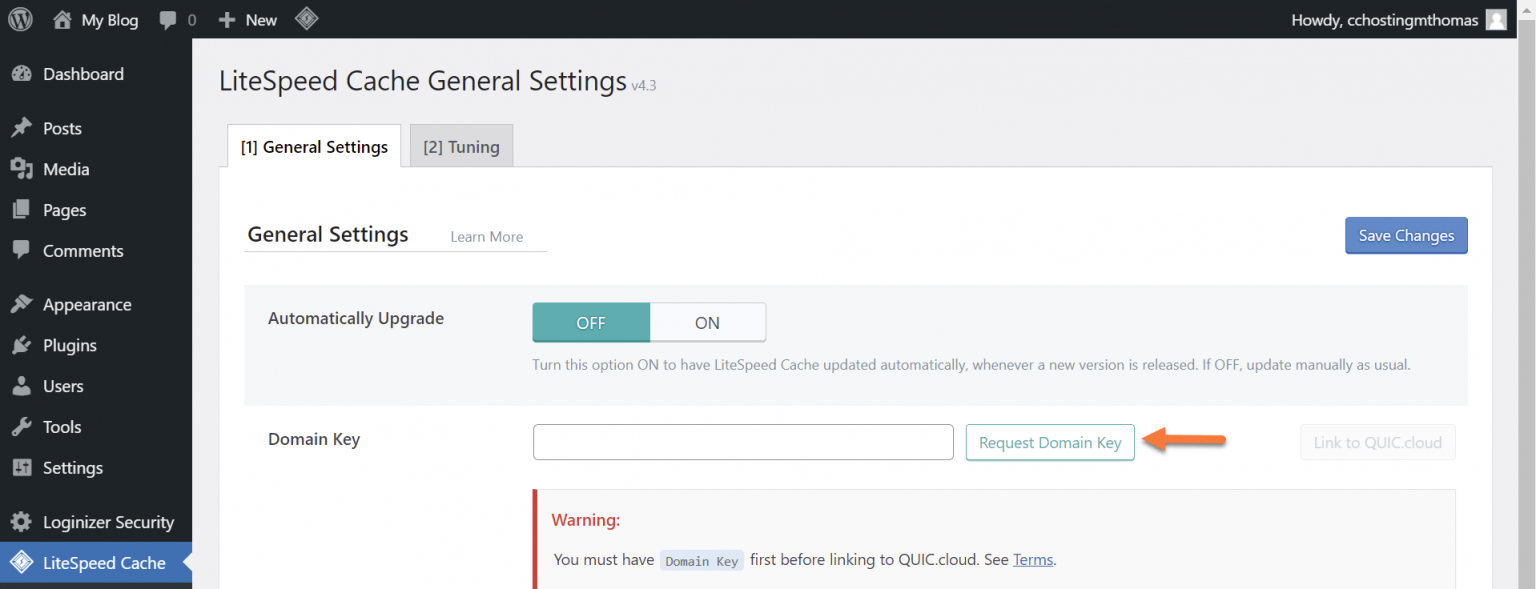Click the user avatar thumbnail
Image resolution: width=1536 pixels, height=589 pixels.
click(x=1496, y=19)
